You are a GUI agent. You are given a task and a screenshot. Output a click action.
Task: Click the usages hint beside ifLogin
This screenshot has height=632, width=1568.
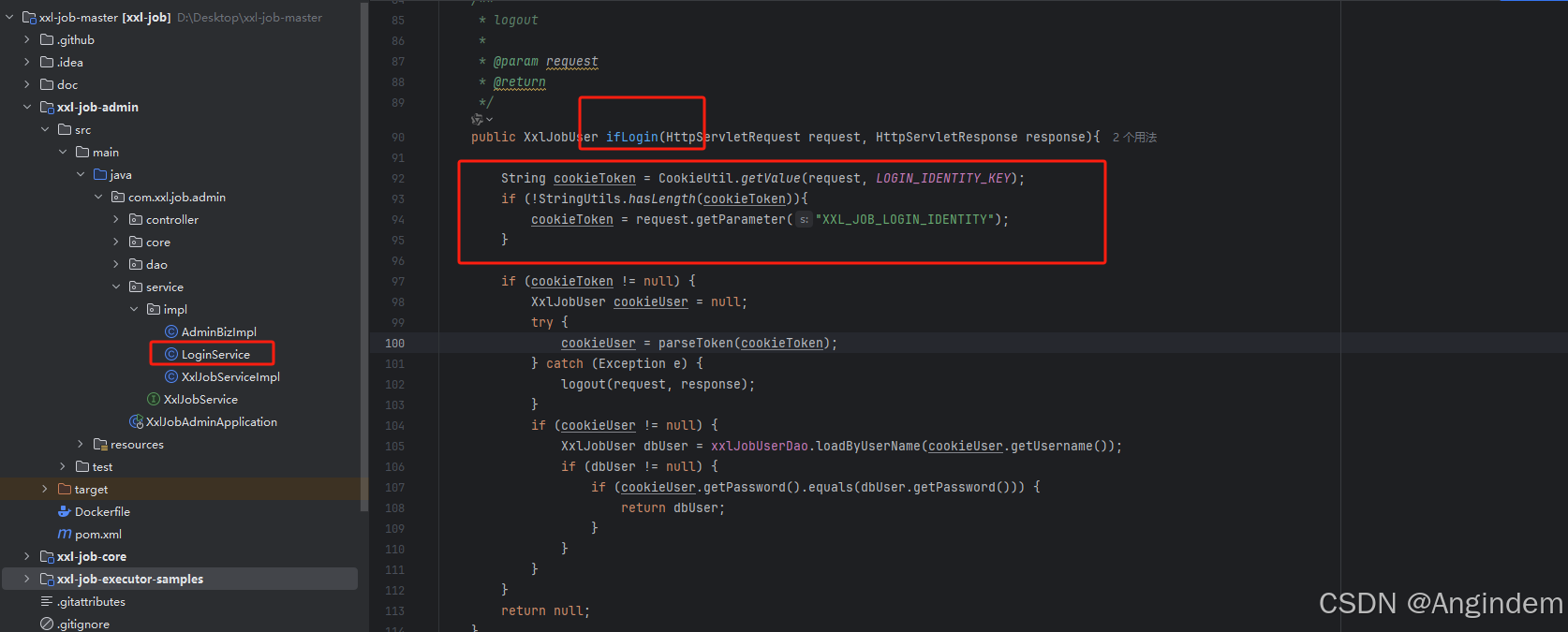(1134, 137)
